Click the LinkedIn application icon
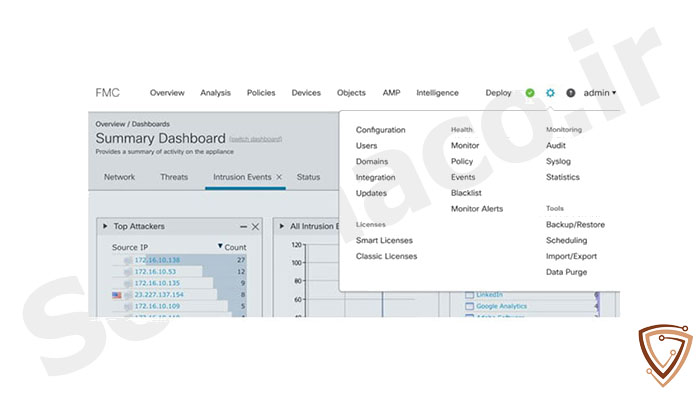700x394 pixels. [469, 295]
